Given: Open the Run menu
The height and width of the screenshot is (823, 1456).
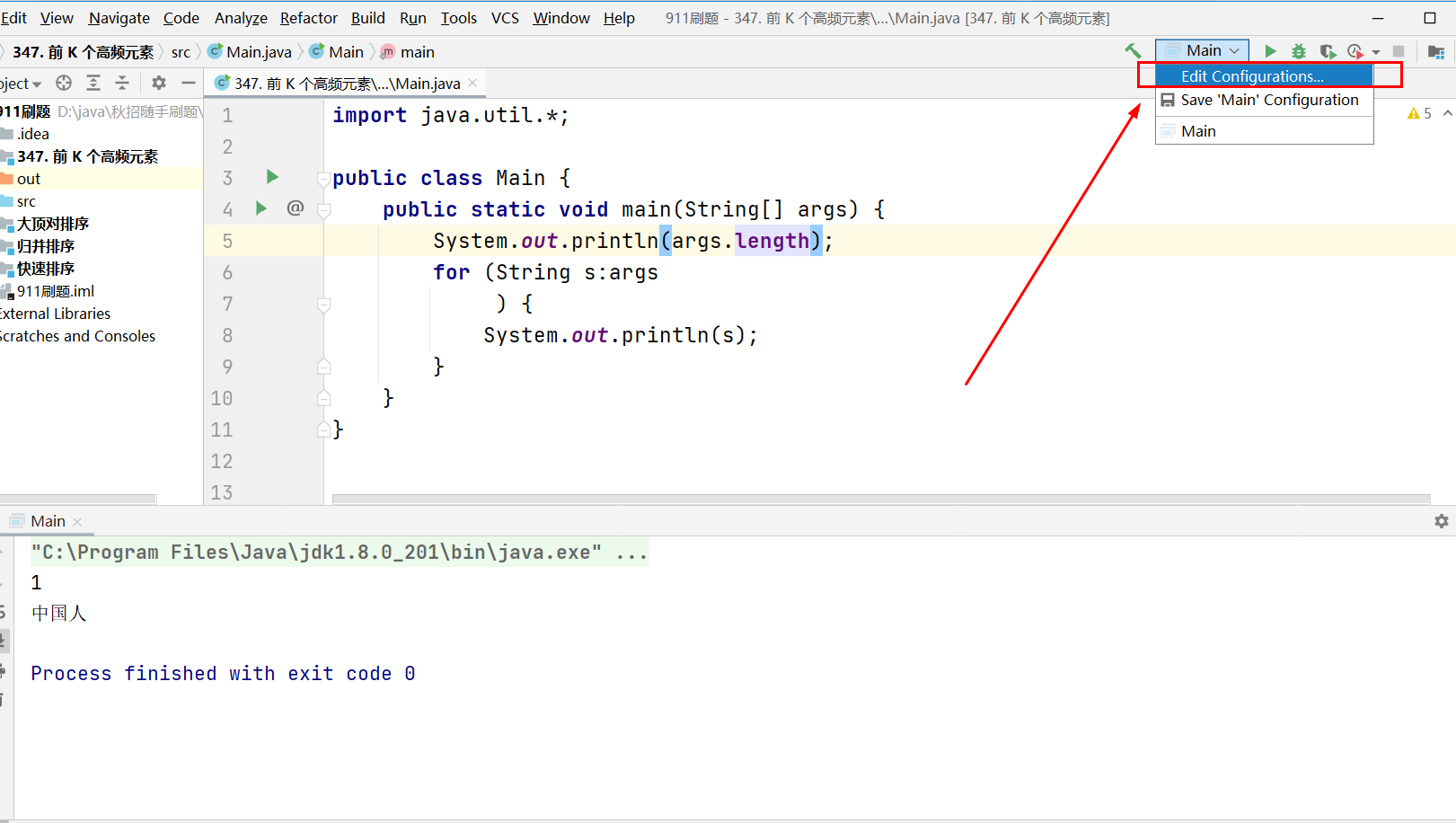Looking at the screenshot, I should click(x=413, y=18).
